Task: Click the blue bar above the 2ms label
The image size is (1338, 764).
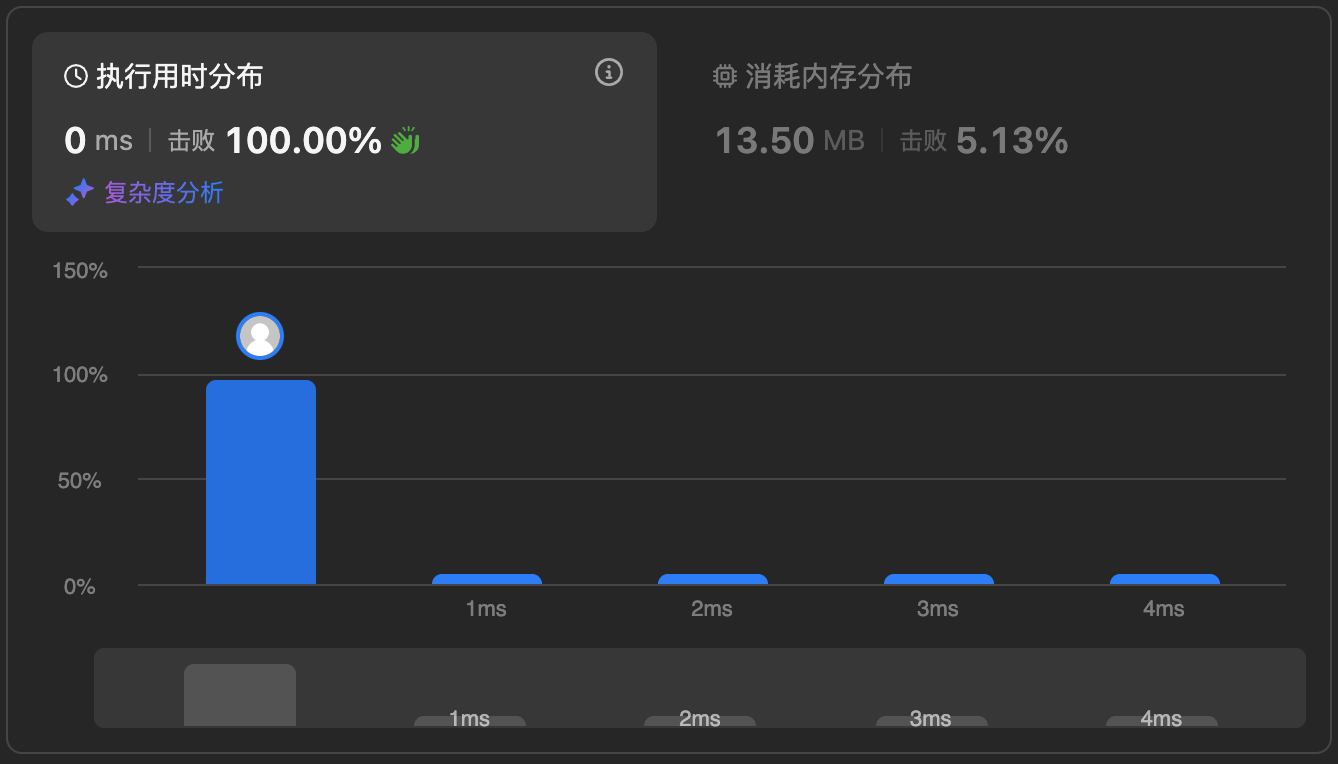Action: [713, 579]
